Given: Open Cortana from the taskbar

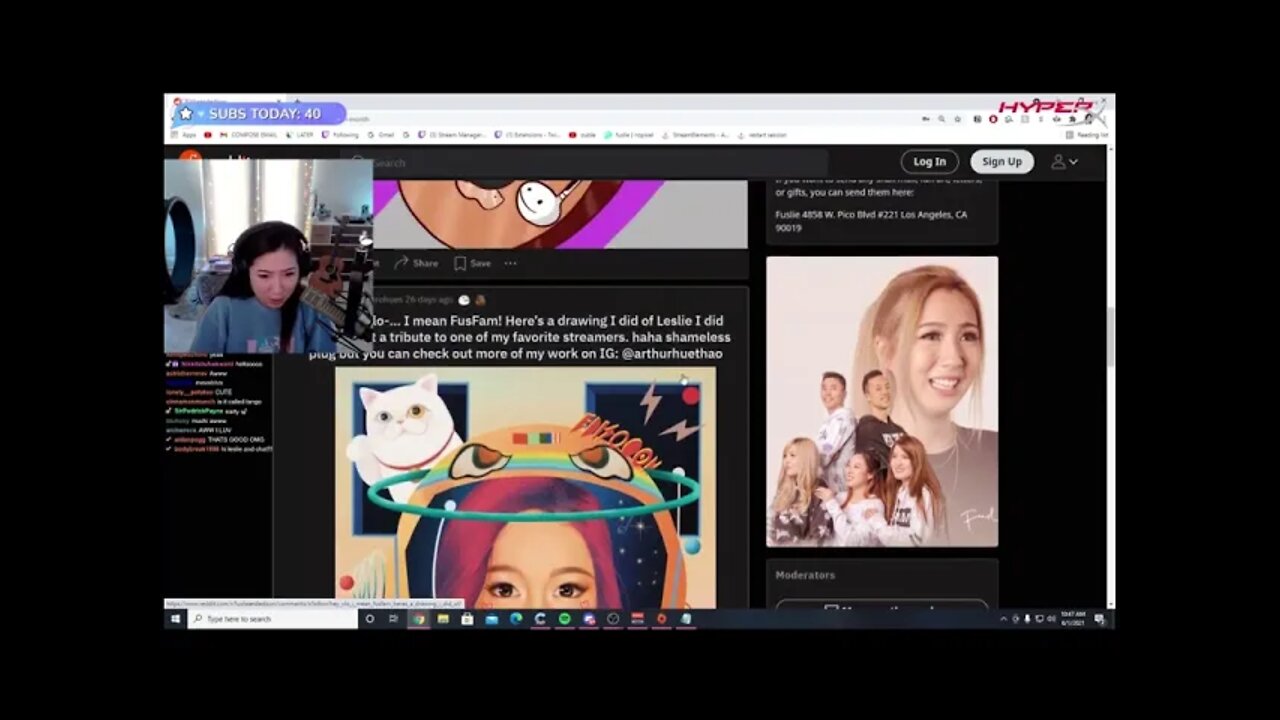Looking at the screenshot, I should pyautogui.click(x=369, y=619).
